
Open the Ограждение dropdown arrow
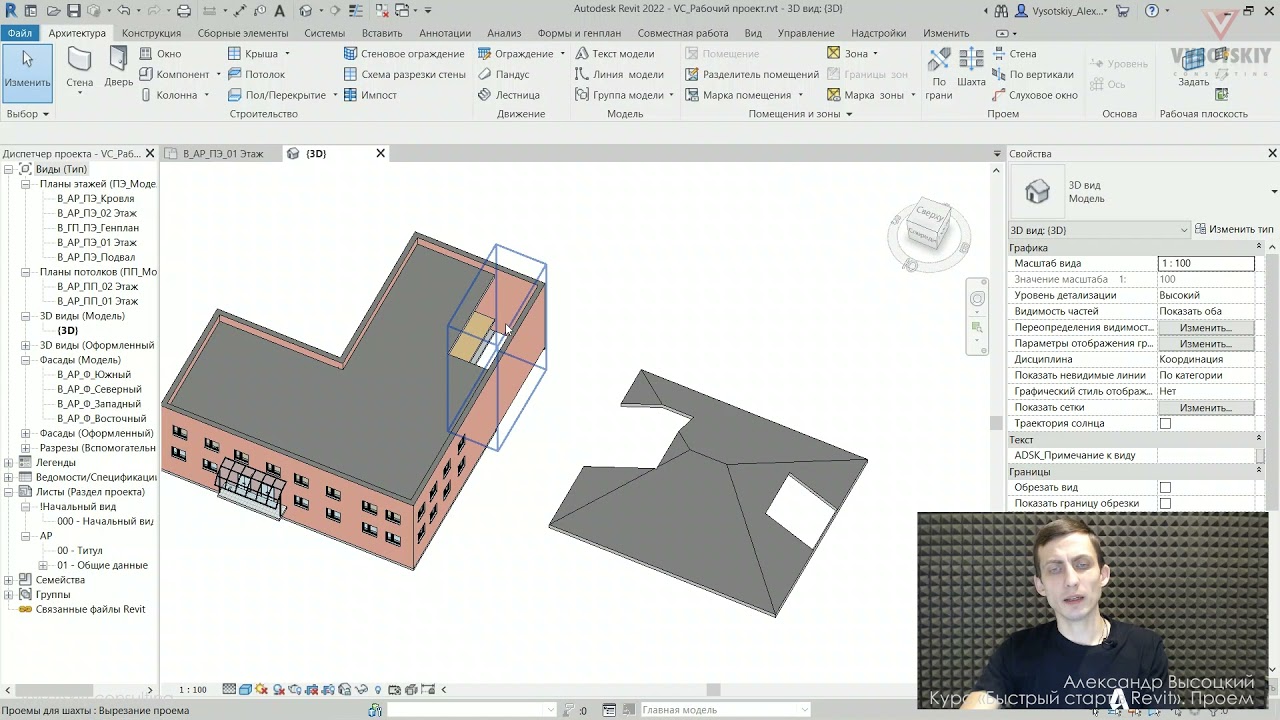coord(562,54)
